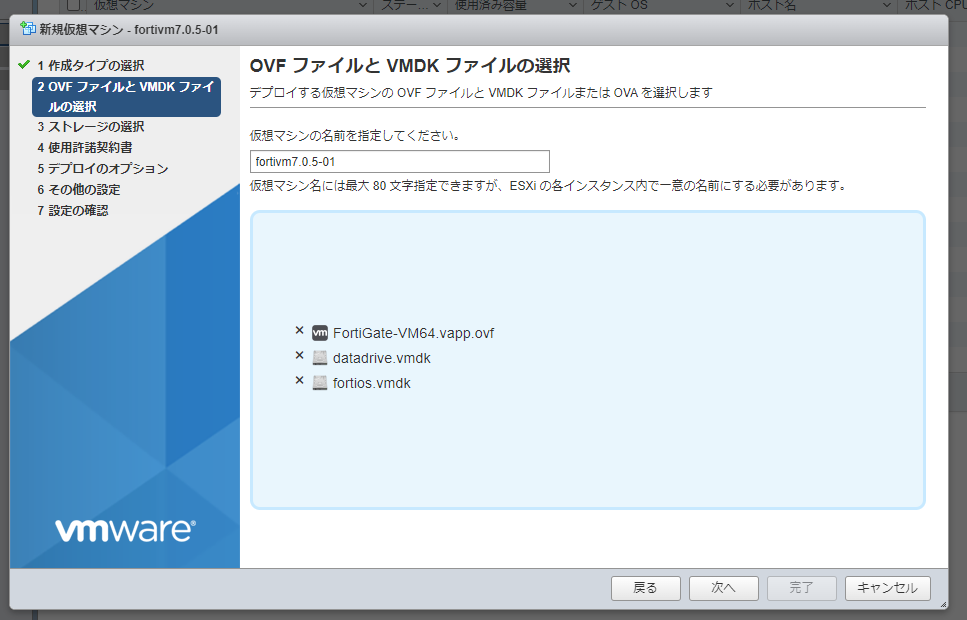967x620 pixels.
Task: Open ステー... column dropdown in background table
Action: point(436,5)
